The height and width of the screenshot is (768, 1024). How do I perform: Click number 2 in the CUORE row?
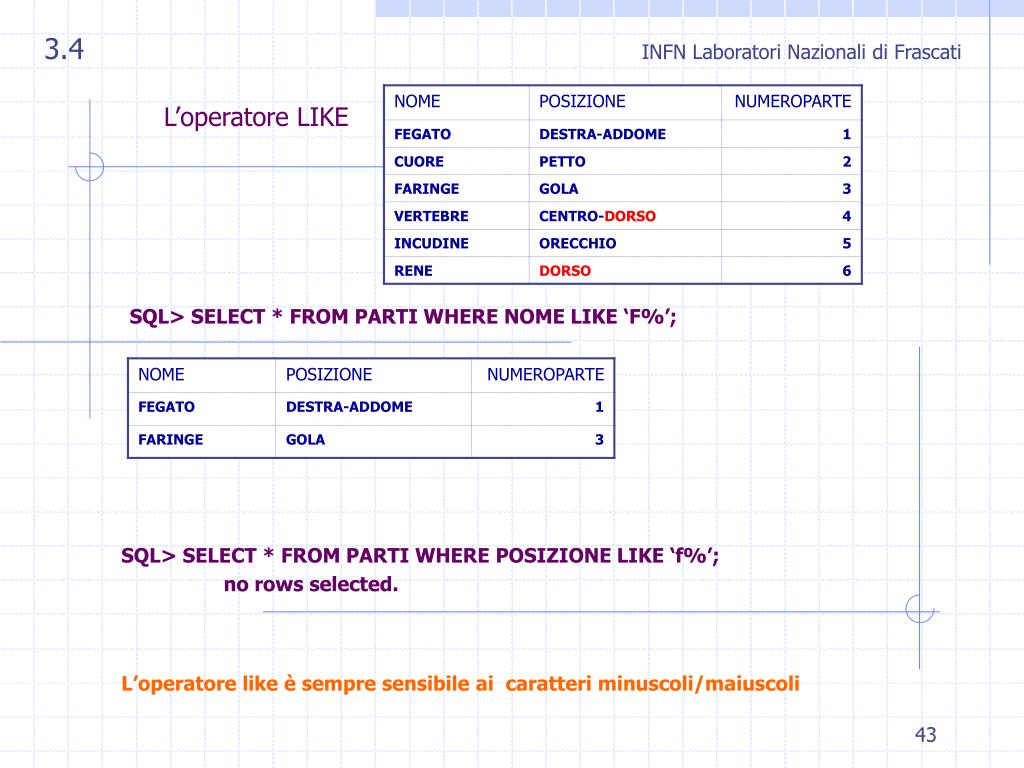point(846,161)
